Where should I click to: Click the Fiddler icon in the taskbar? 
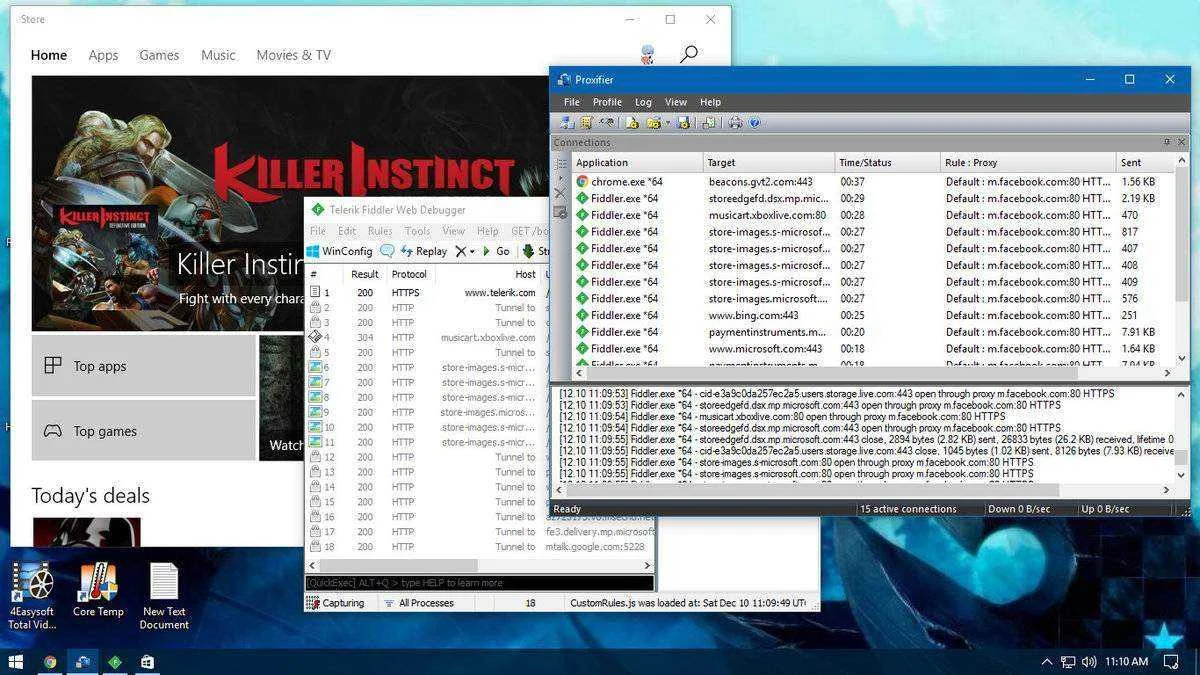pos(115,662)
